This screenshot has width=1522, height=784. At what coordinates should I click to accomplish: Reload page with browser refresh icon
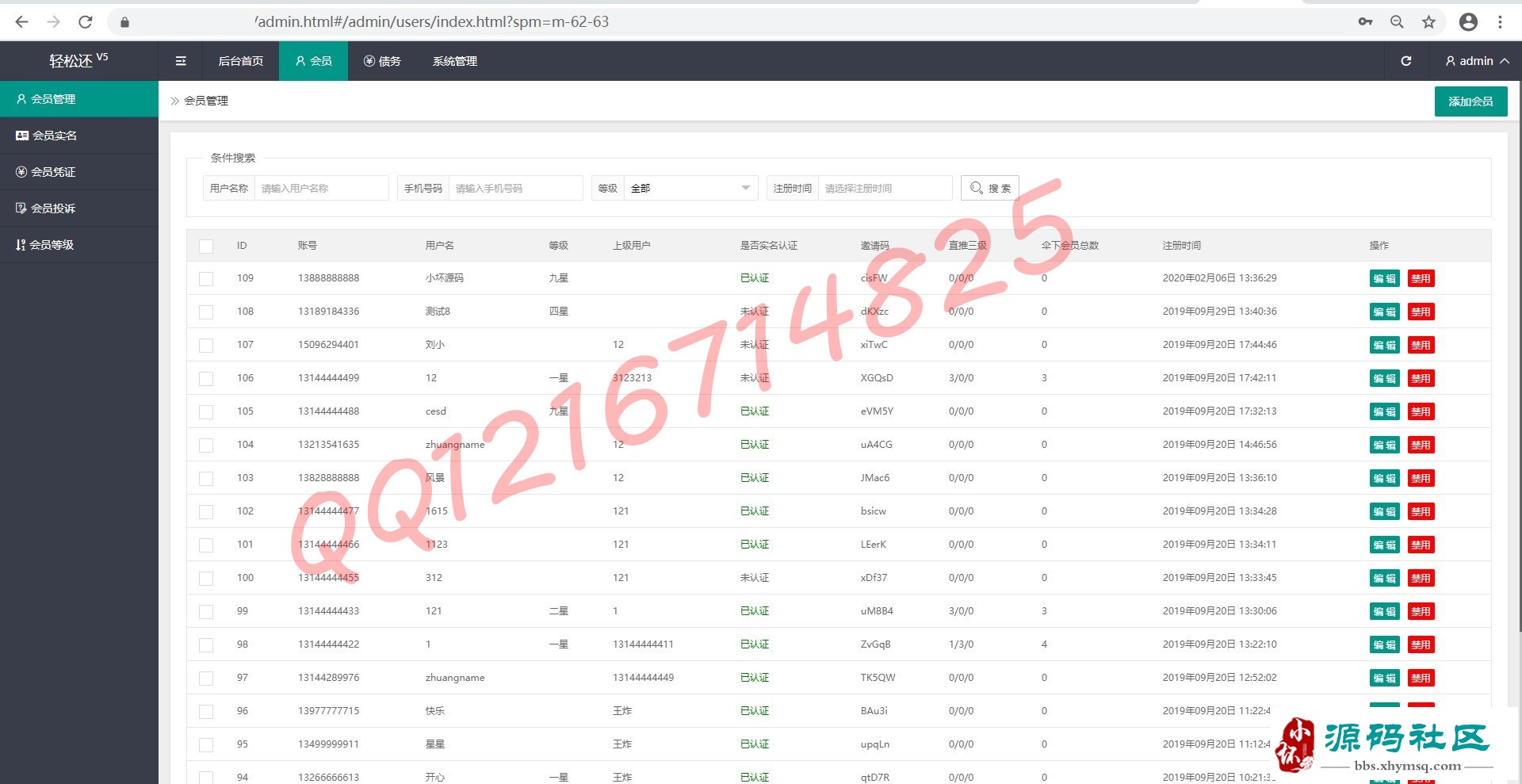(86, 22)
